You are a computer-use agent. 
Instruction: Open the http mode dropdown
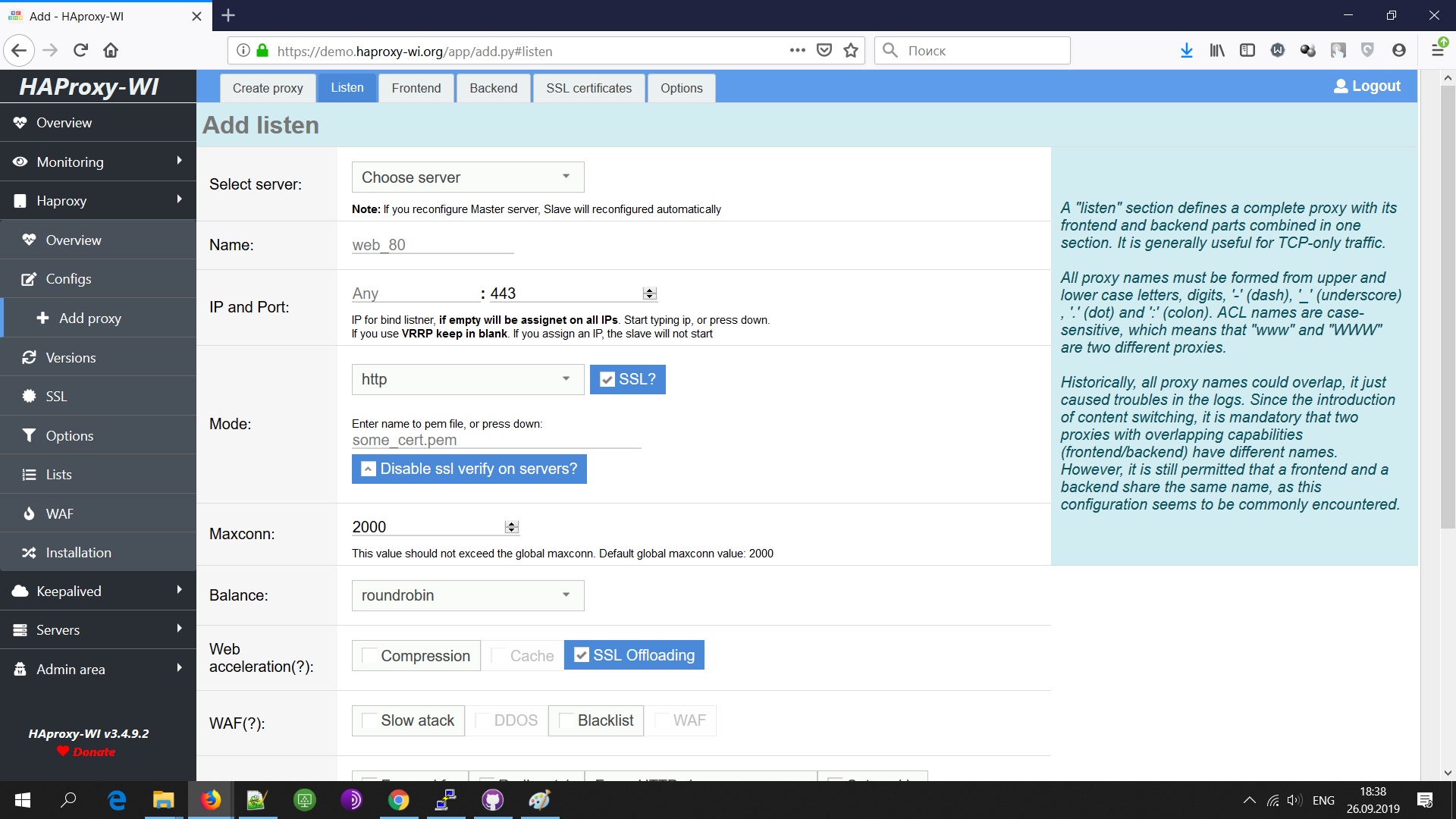(468, 379)
